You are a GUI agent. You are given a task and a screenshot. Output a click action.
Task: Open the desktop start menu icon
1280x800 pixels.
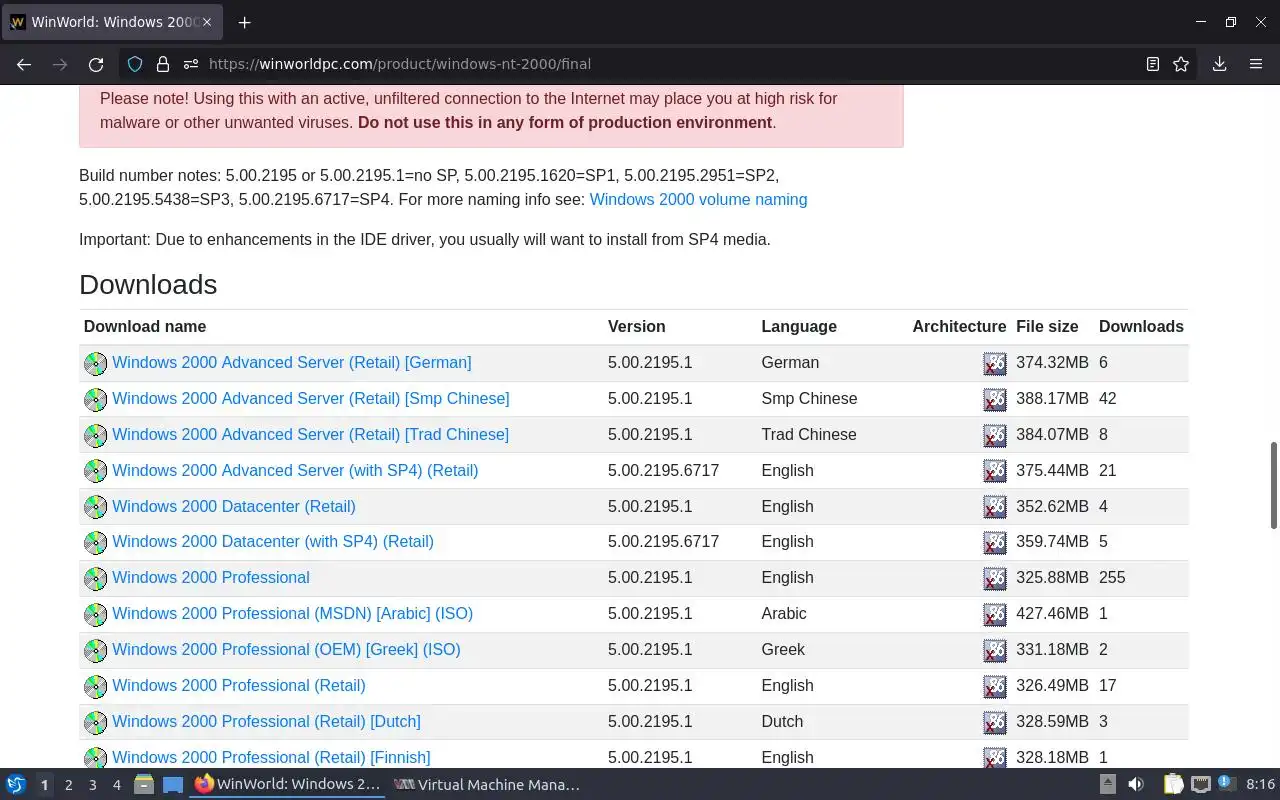tap(16, 785)
